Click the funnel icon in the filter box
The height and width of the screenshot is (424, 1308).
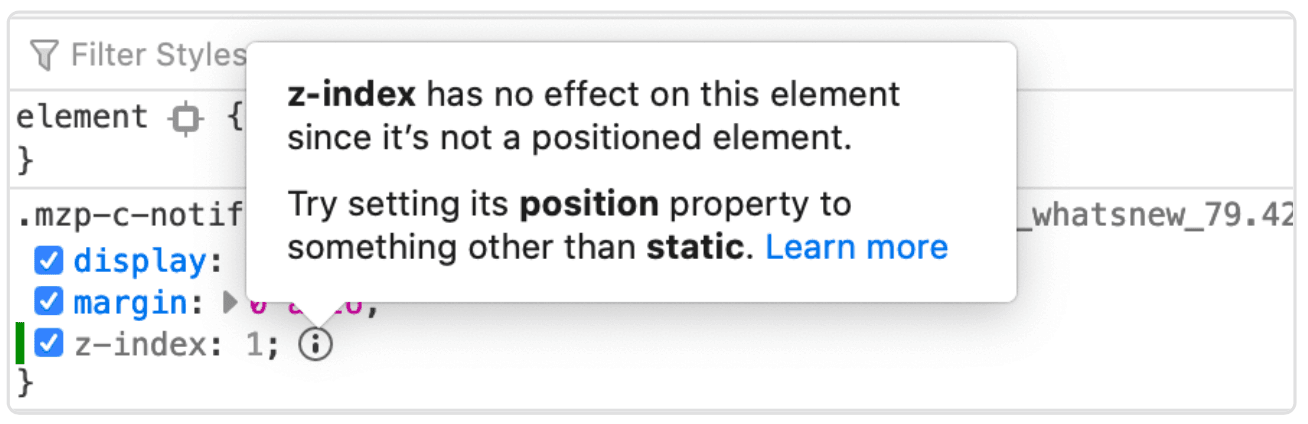44,55
